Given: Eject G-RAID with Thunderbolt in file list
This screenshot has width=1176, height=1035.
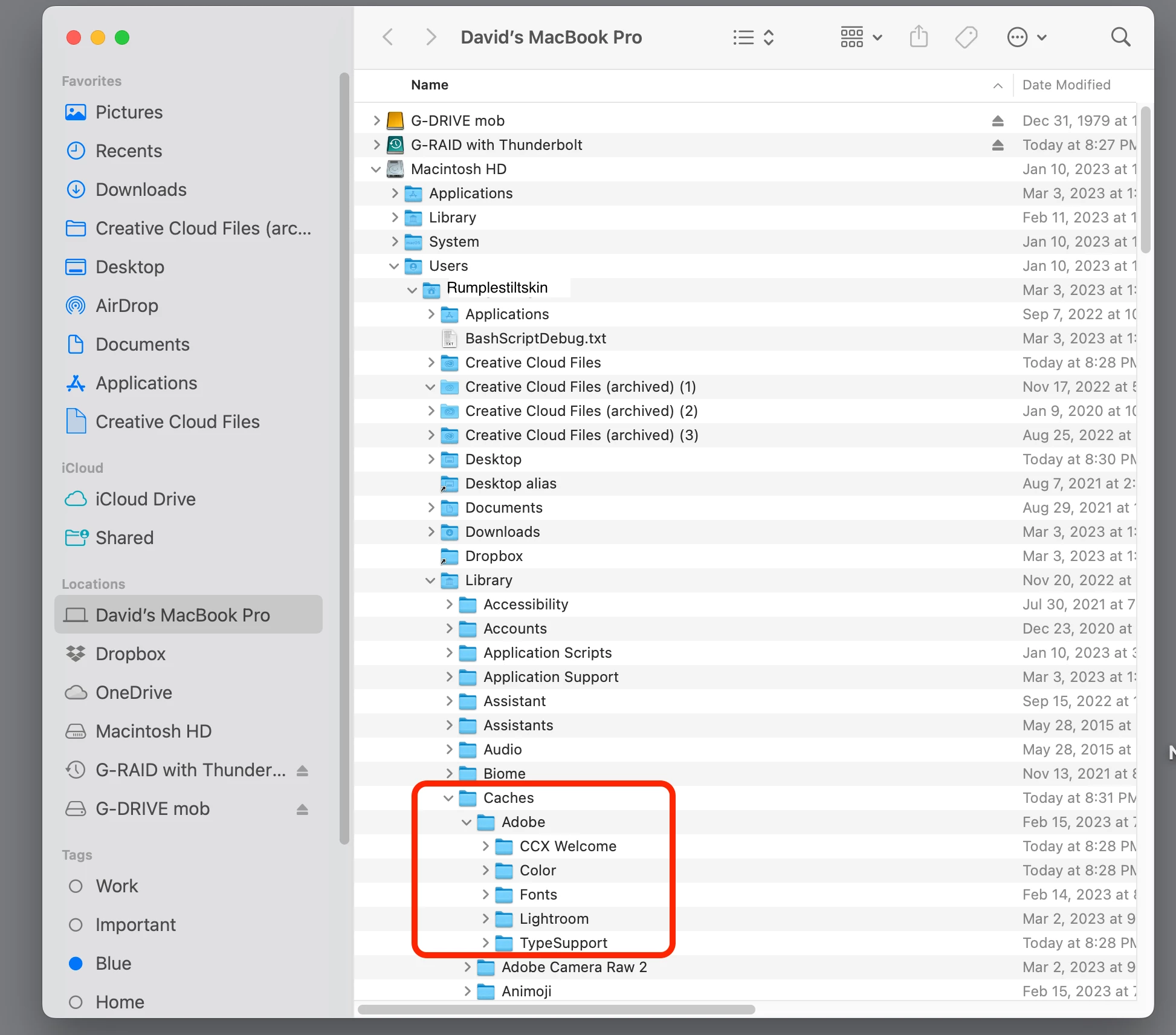Looking at the screenshot, I should [x=998, y=145].
